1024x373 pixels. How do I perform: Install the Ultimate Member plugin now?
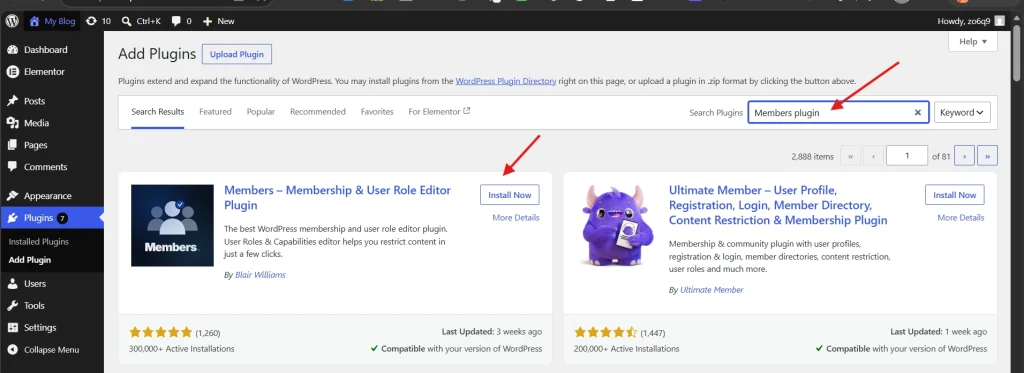(955, 195)
